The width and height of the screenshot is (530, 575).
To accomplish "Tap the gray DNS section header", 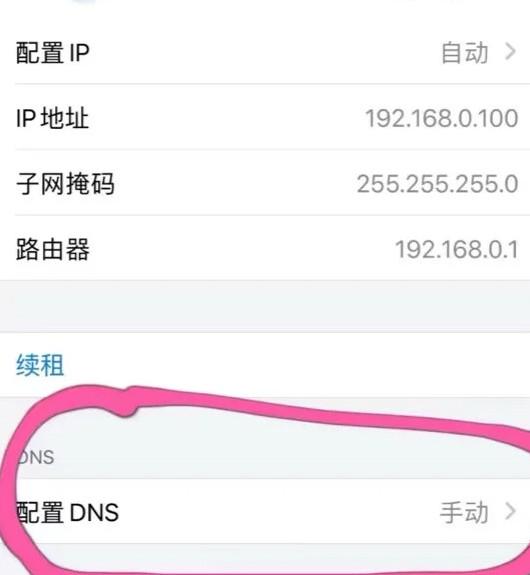I will (x=36, y=457).
